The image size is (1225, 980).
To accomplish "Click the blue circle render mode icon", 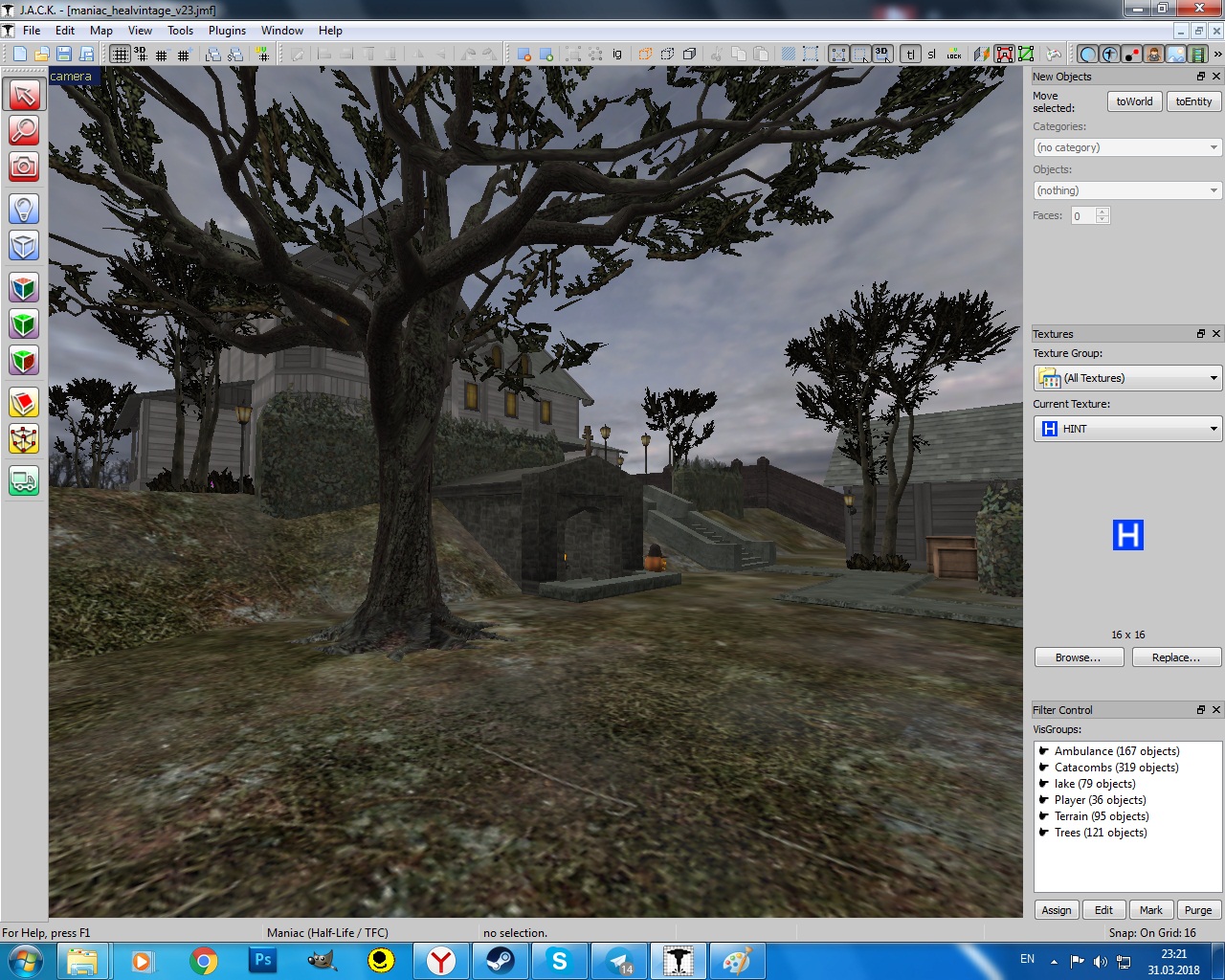I will coord(1088,54).
